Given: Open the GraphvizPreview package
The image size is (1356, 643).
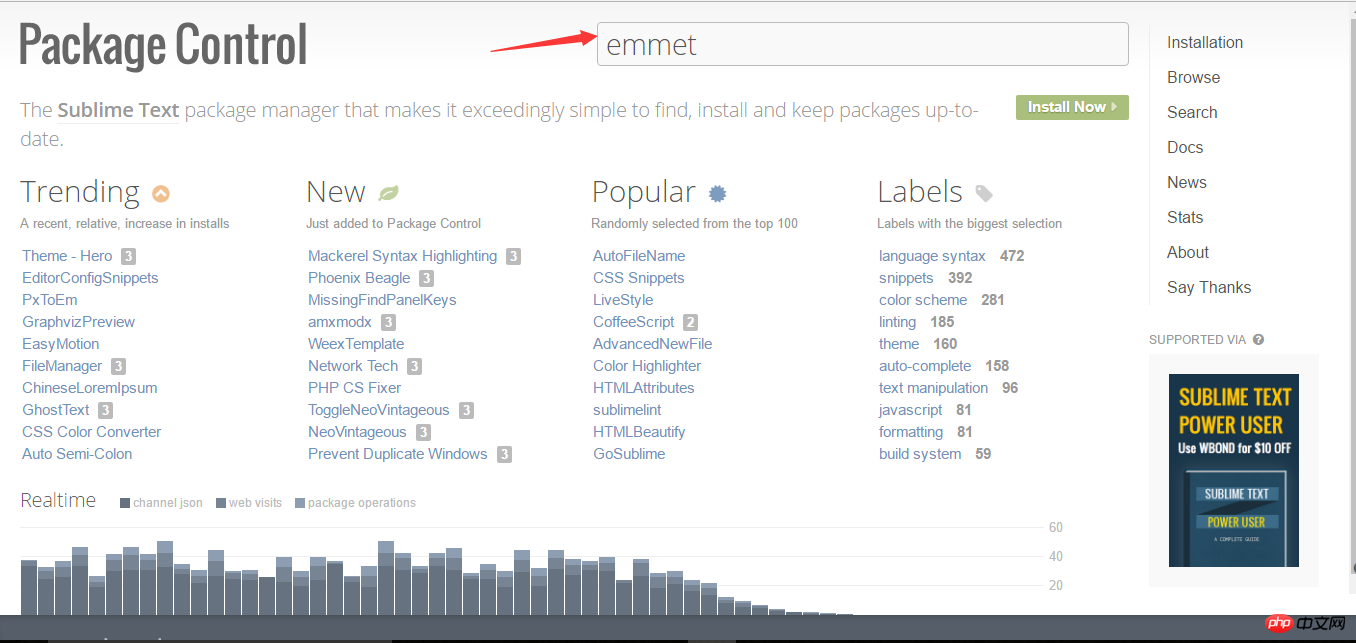Looking at the screenshot, I should (78, 322).
